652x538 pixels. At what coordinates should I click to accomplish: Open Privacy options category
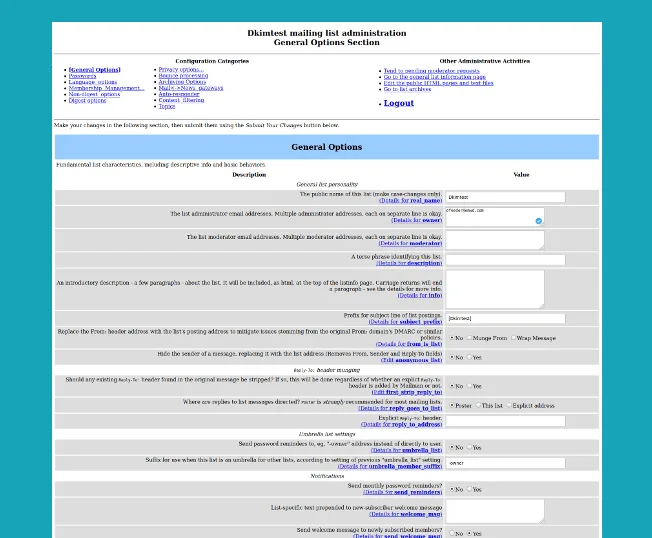(x=181, y=69)
